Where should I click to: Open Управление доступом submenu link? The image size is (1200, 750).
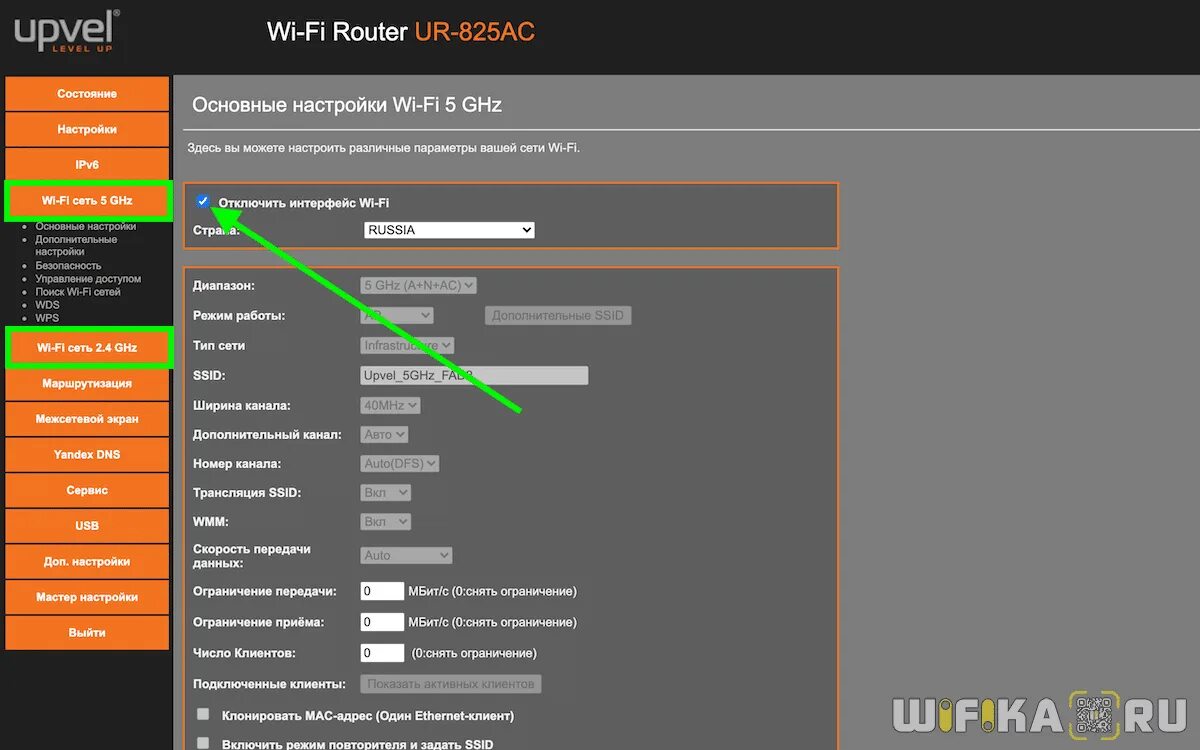[x=88, y=279]
